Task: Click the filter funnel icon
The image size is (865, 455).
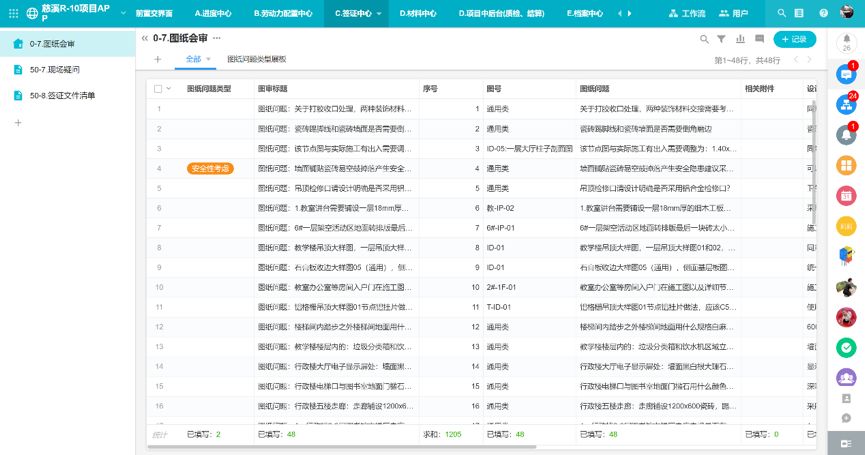Action: 722,39
